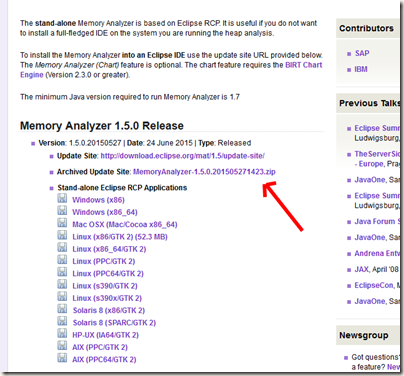This screenshot has height=376, width=404.
Task: Open the TheServerSide talk link
Action: tap(377, 154)
